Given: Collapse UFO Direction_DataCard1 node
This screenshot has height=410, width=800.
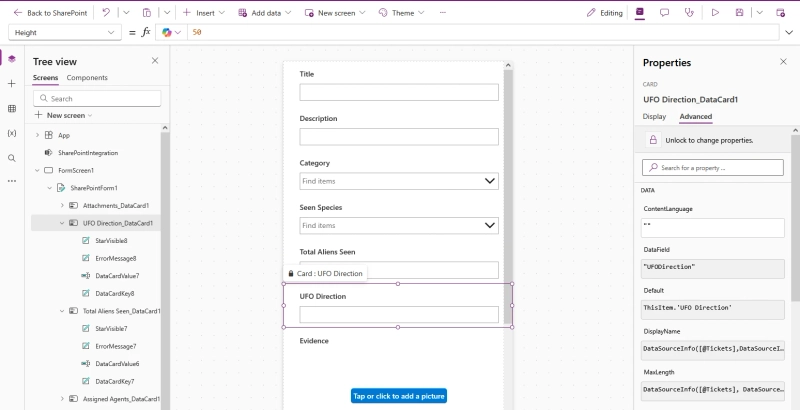Looking at the screenshot, I should point(62,223).
